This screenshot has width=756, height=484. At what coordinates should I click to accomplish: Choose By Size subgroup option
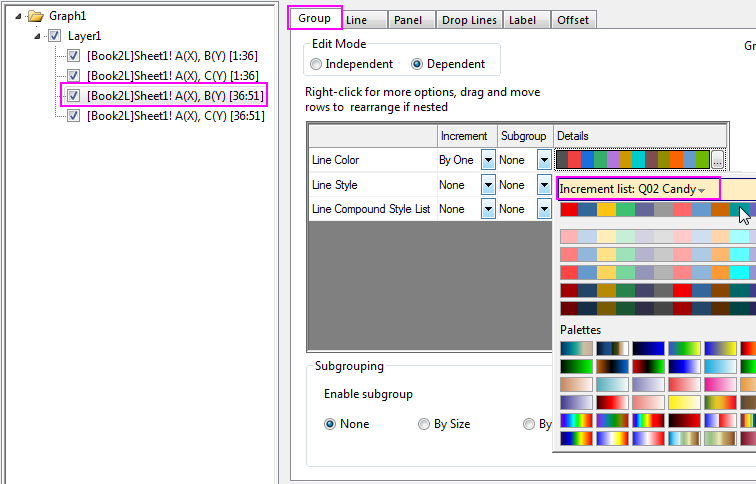tap(425, 424)
